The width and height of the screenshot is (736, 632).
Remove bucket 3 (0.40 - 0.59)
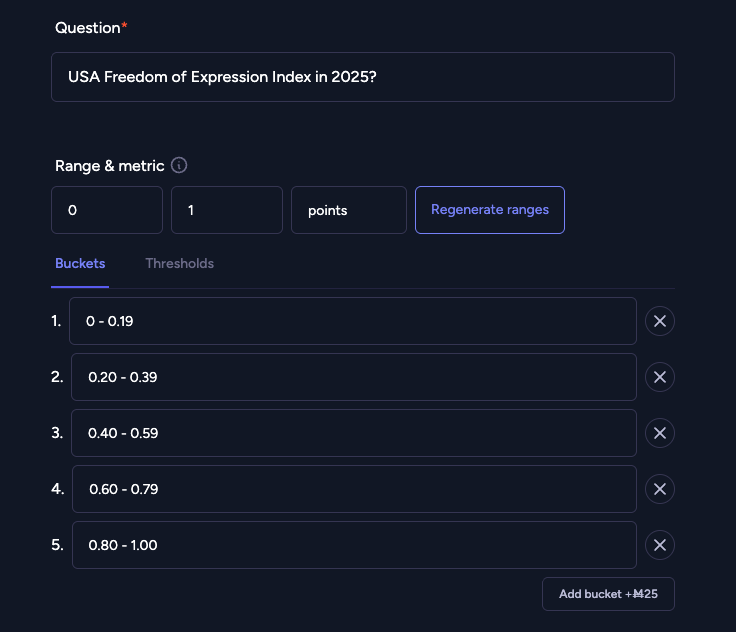[659, 433]
